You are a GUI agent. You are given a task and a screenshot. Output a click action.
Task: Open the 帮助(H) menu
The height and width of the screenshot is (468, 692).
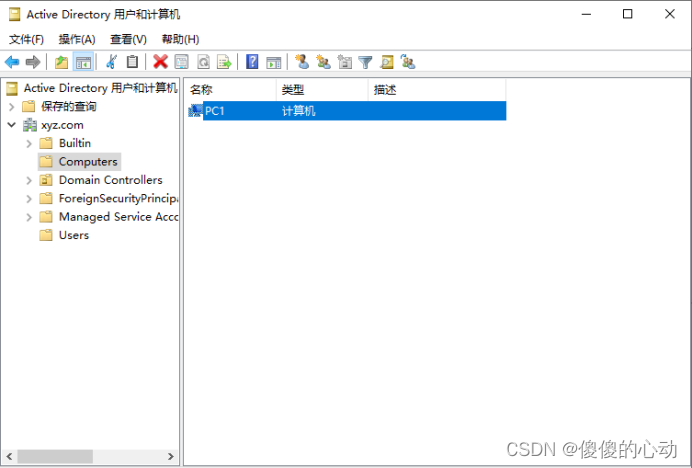tap(181, 39)
